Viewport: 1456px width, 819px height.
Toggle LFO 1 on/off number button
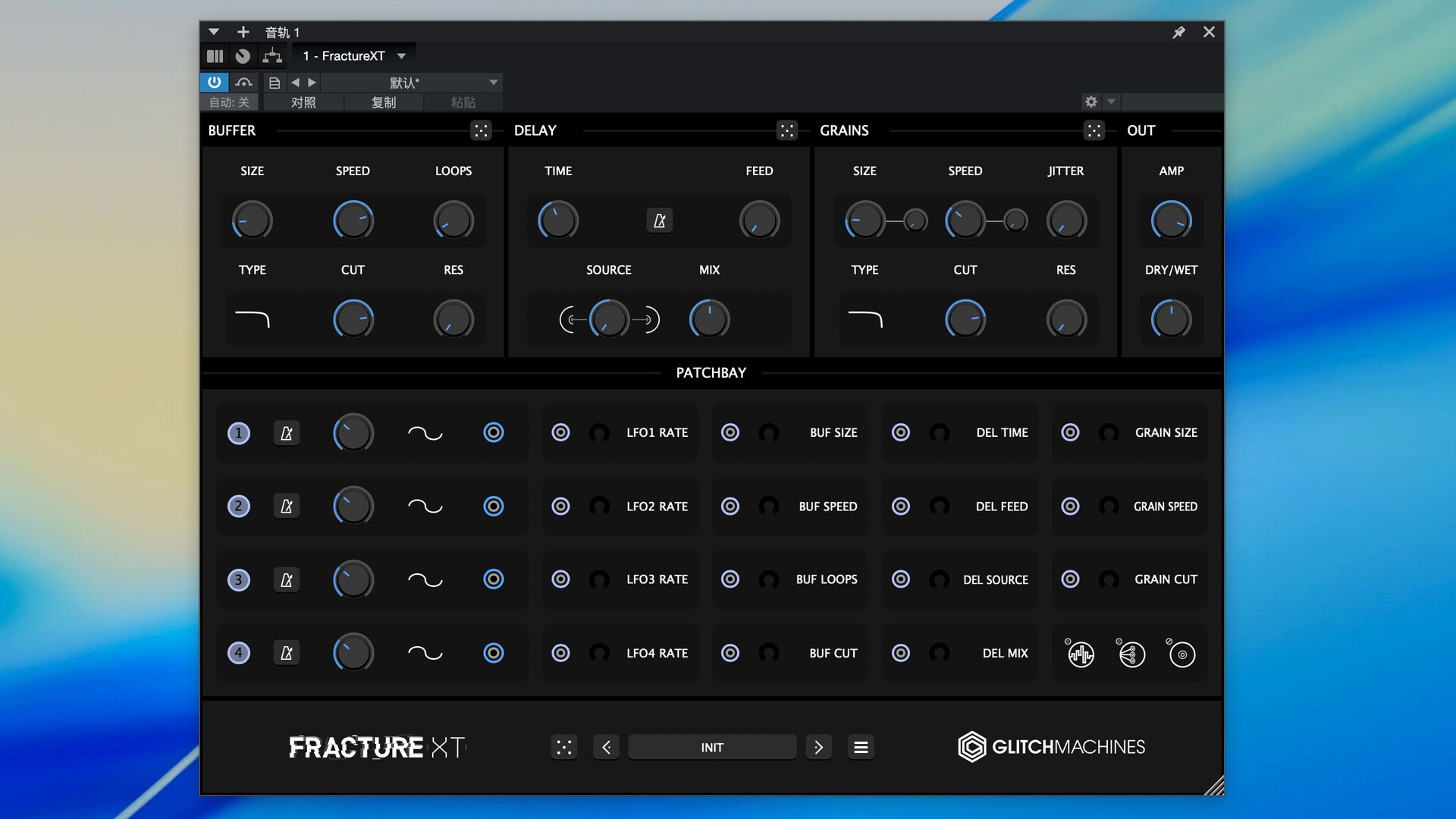coord(238,433)
